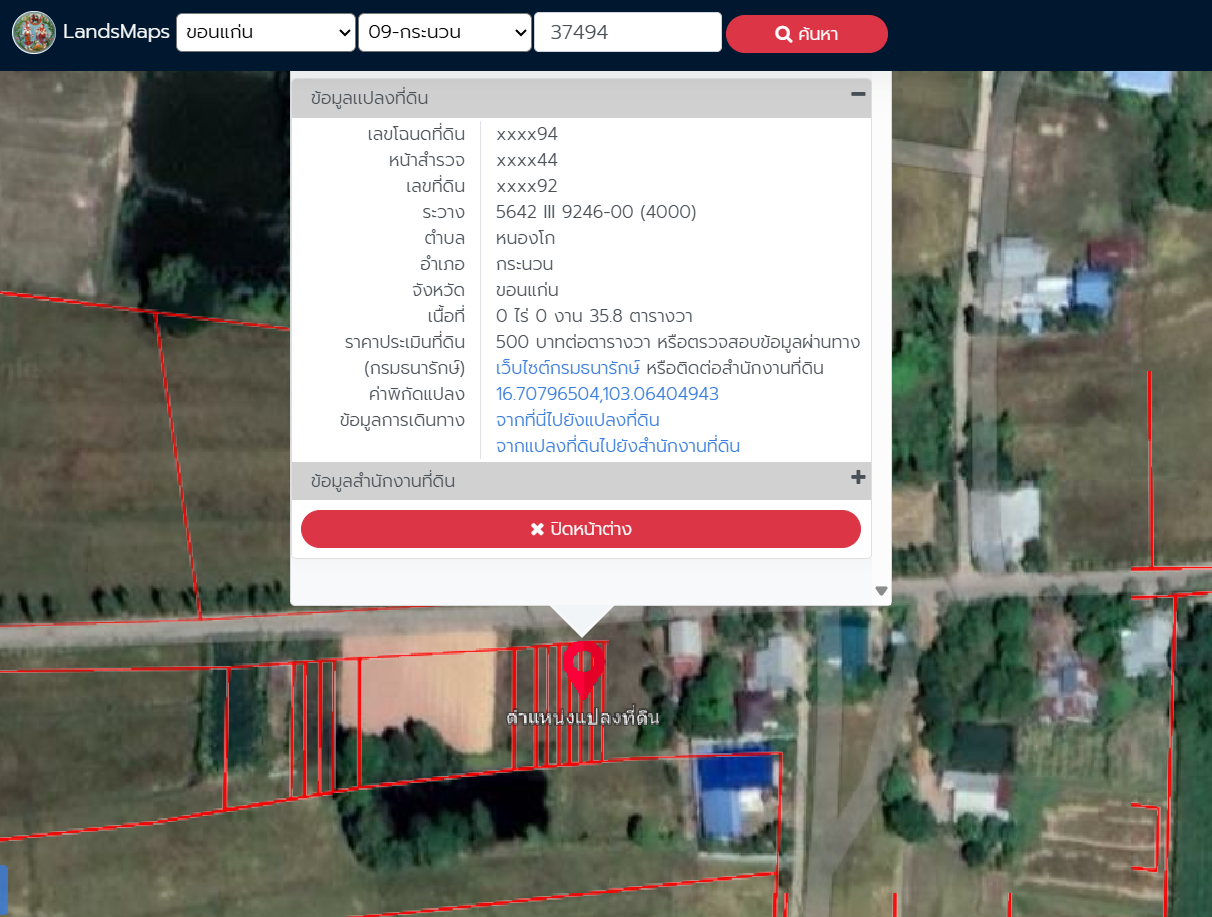
Task: Open the ขอนแก่น province dropdown
Action: [x=266, y=32]
